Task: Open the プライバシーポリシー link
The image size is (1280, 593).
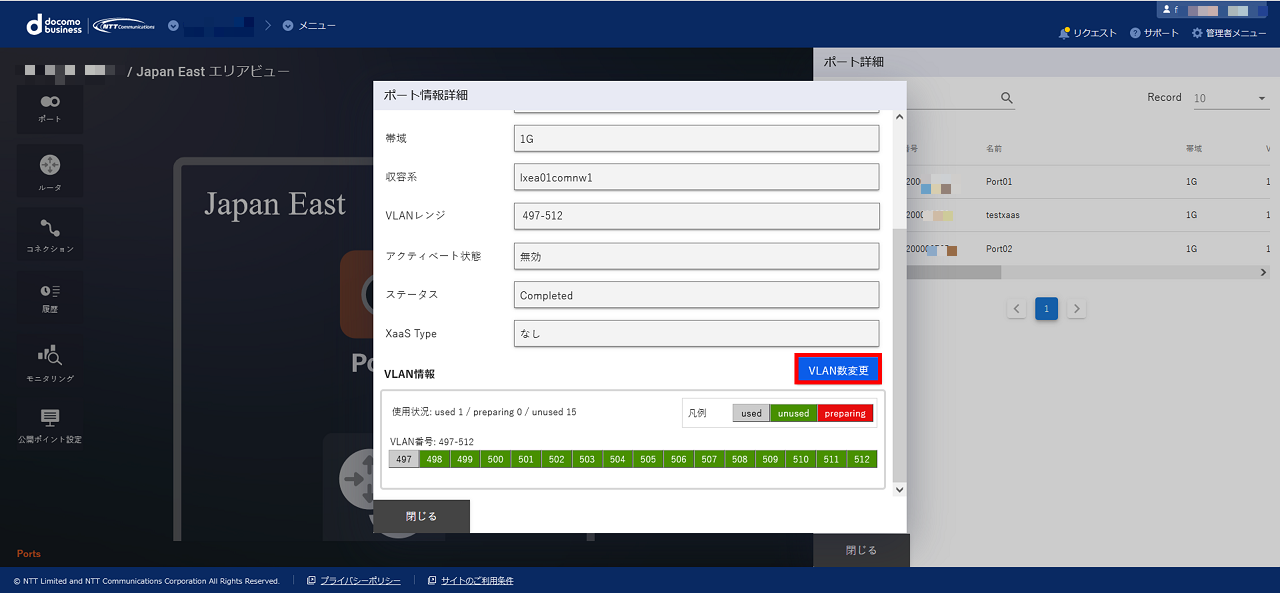Action: click(359, 581)
